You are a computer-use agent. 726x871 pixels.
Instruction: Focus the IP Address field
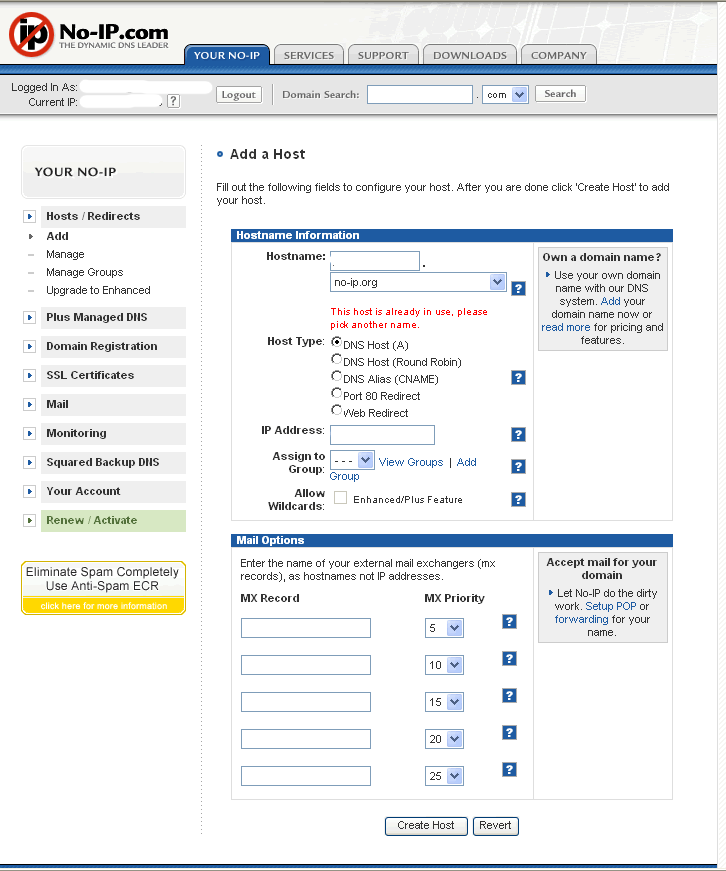click(382, 435)
